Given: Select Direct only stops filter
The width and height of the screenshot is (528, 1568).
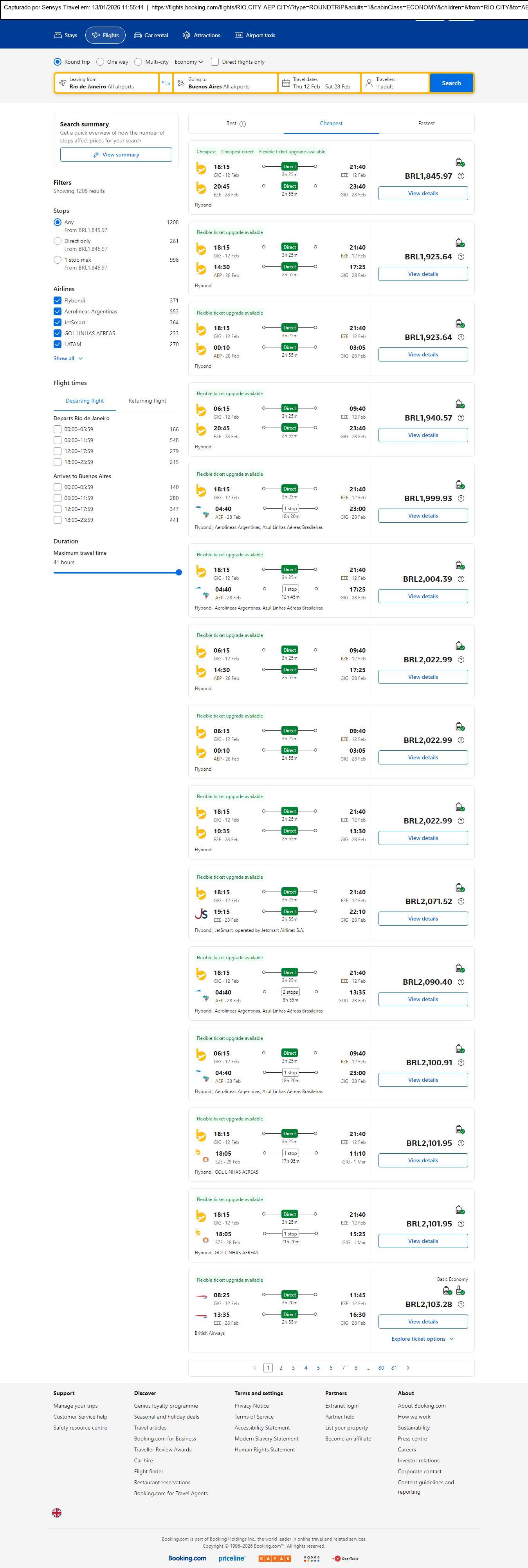Looking at the screenshot, I should tap(58, 241).
